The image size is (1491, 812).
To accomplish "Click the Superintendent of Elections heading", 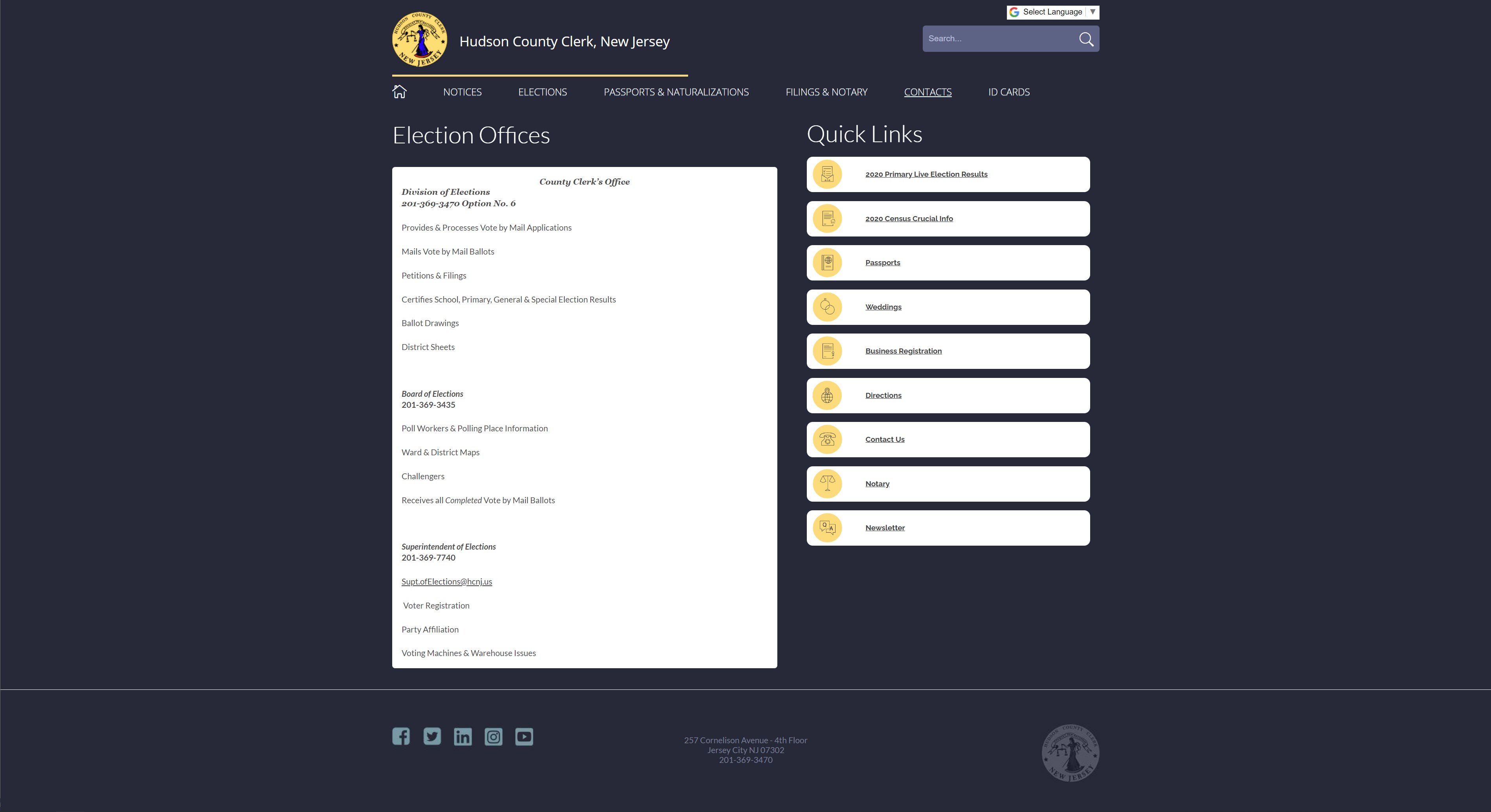I will coord(448,547).
